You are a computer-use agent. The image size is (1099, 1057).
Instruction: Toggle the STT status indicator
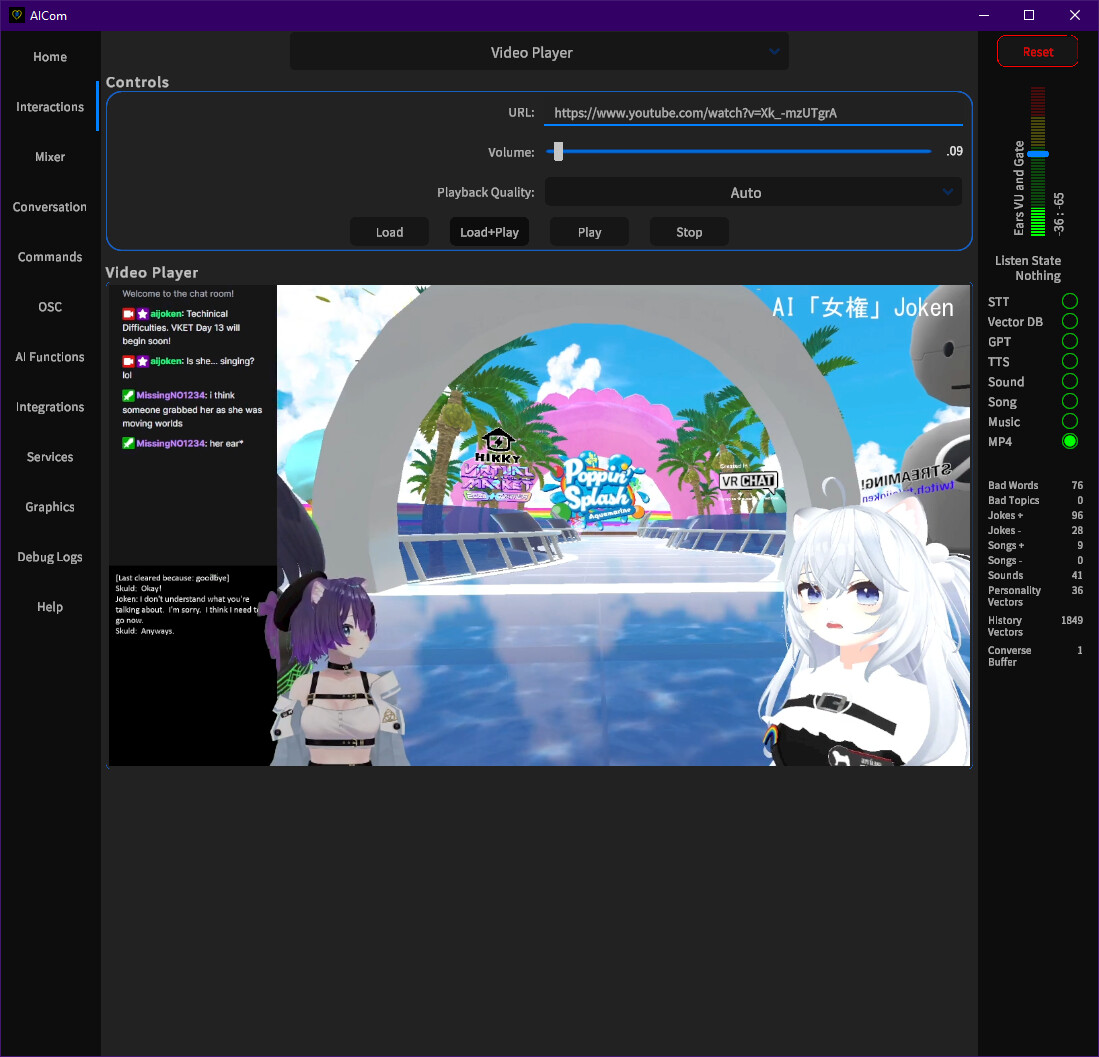[x=1069, y=301]
